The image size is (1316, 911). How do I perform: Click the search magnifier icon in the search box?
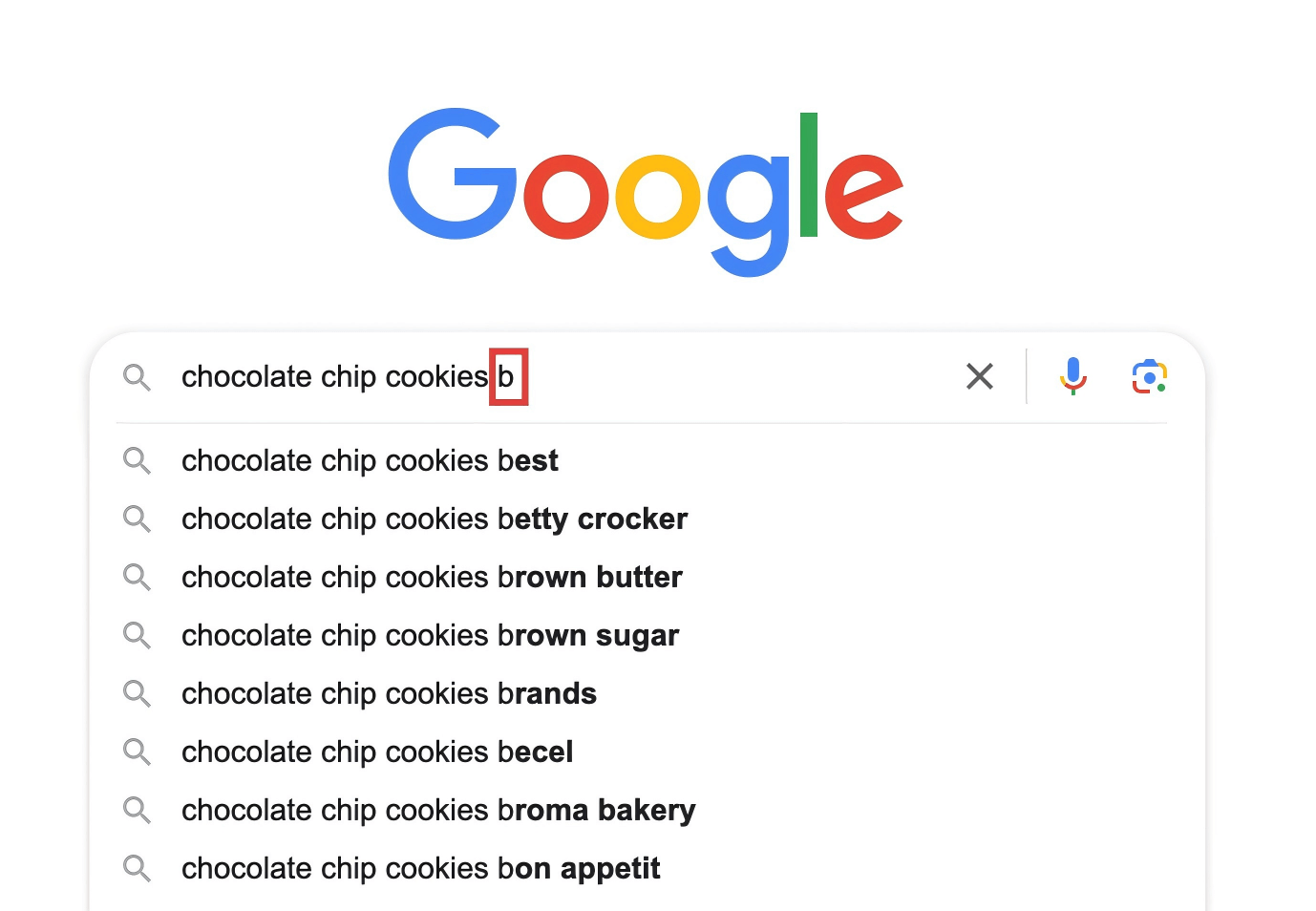point(137,377)
